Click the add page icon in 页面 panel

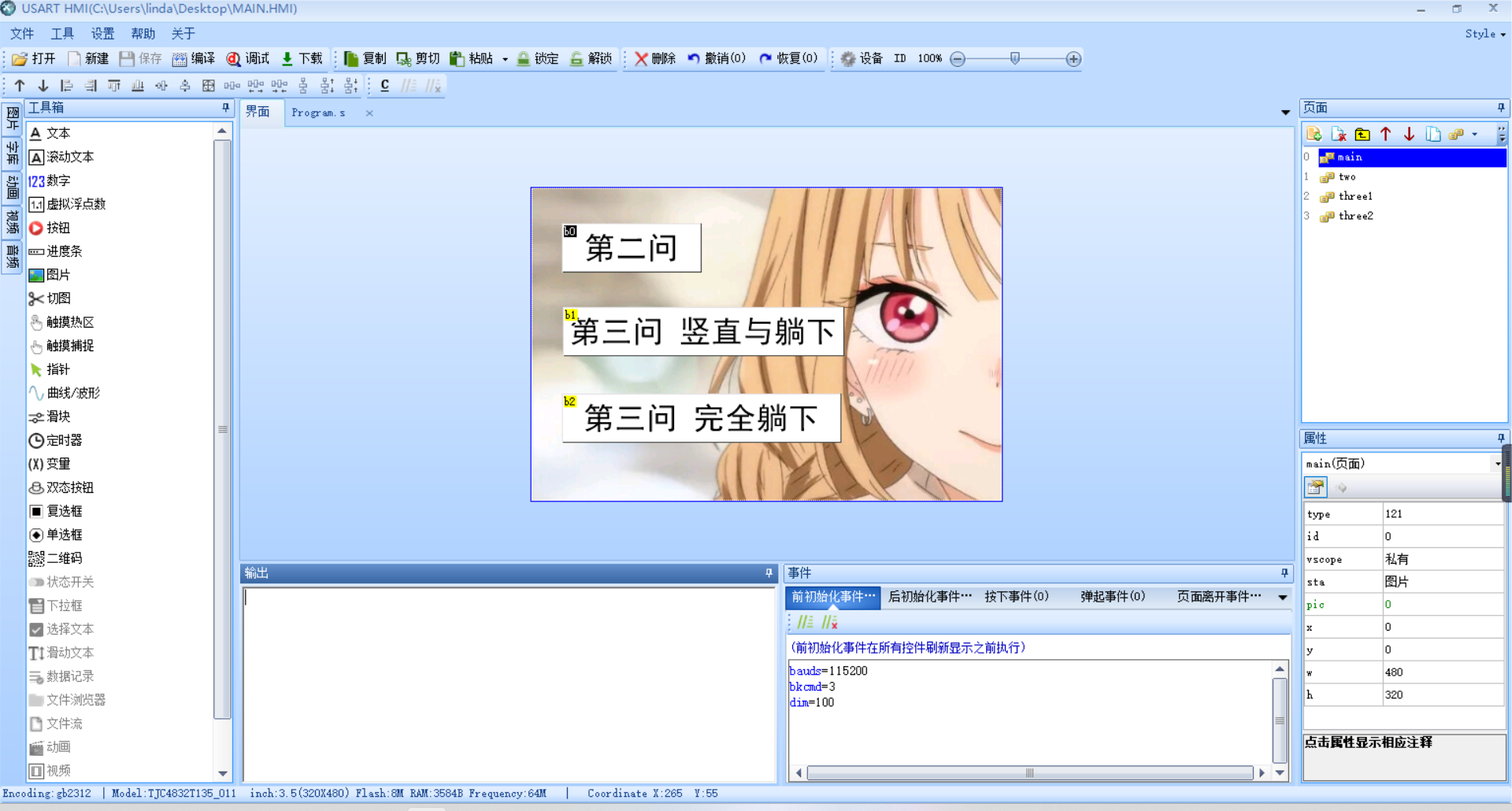1314,134
